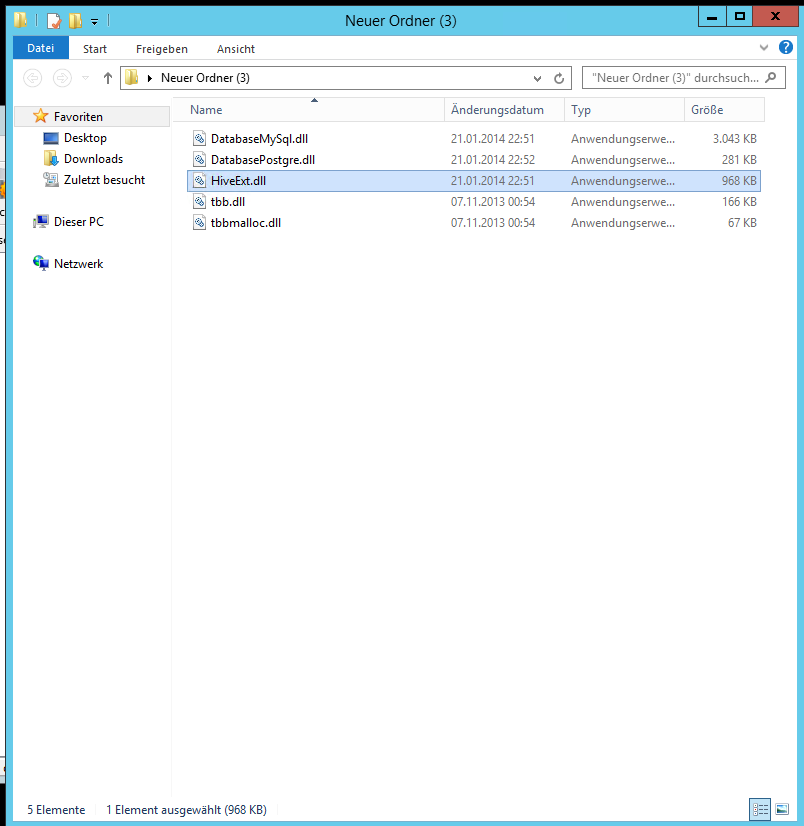Sort by the Typ column header

[x=624, y=110]
